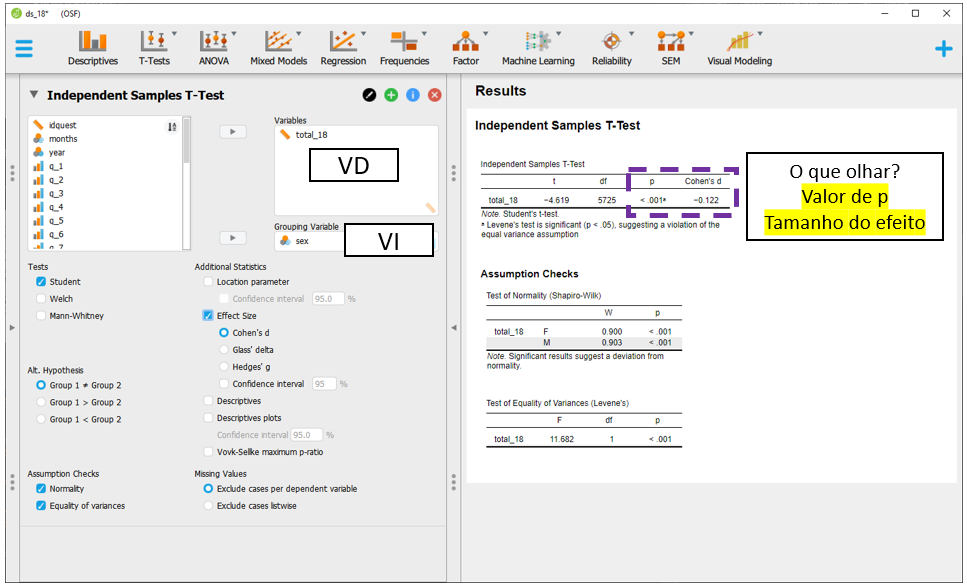Open the Visual Modeling module
Screen dimensions: 967x586
pos(739,49)
